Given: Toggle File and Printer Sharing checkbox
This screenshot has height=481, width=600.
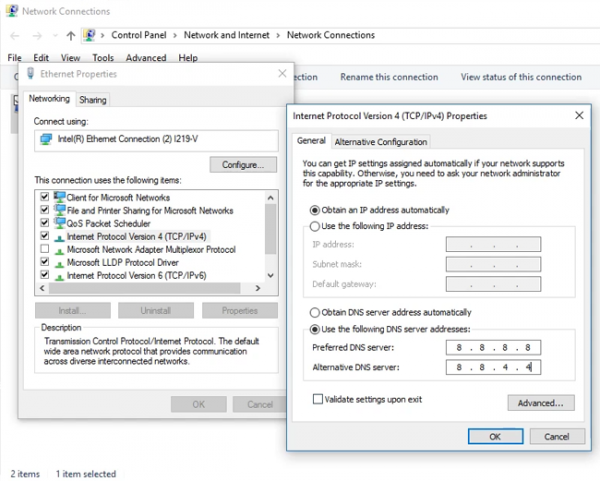Looking at the screenshot, I should tap(44, 210).
